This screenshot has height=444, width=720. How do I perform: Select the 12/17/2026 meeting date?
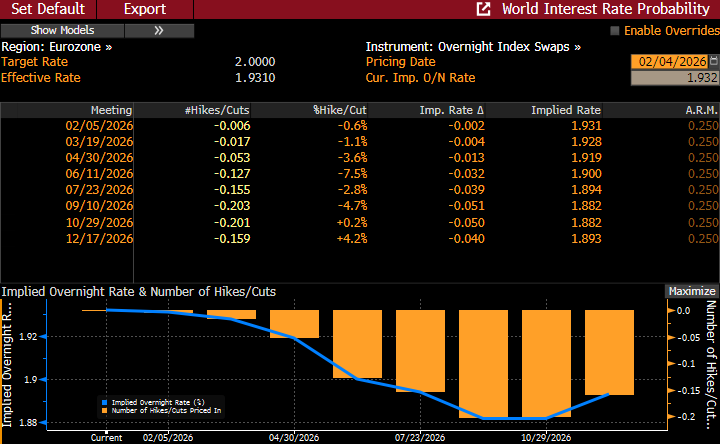coord(98,239)
